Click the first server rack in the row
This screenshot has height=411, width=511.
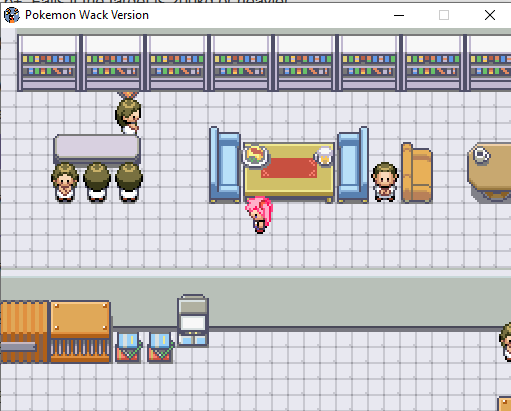(49, 63)
